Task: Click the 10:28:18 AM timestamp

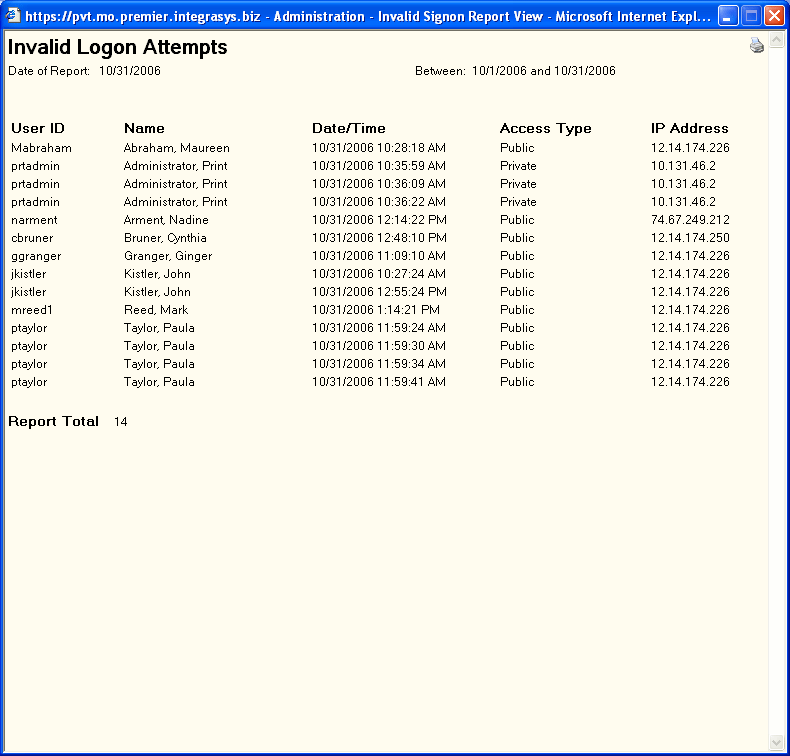Action: click(379, 148)
